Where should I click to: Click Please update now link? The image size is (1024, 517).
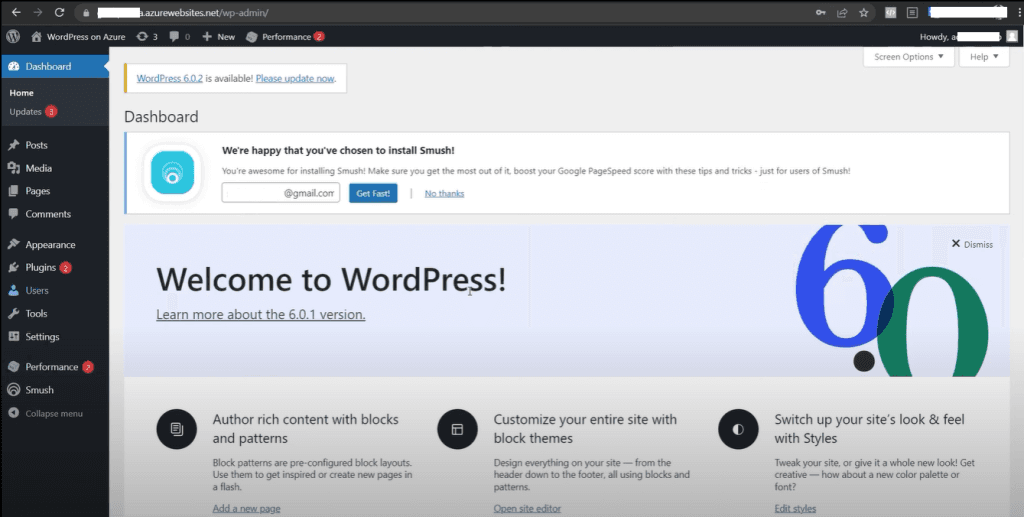click(x=295, y=78)
